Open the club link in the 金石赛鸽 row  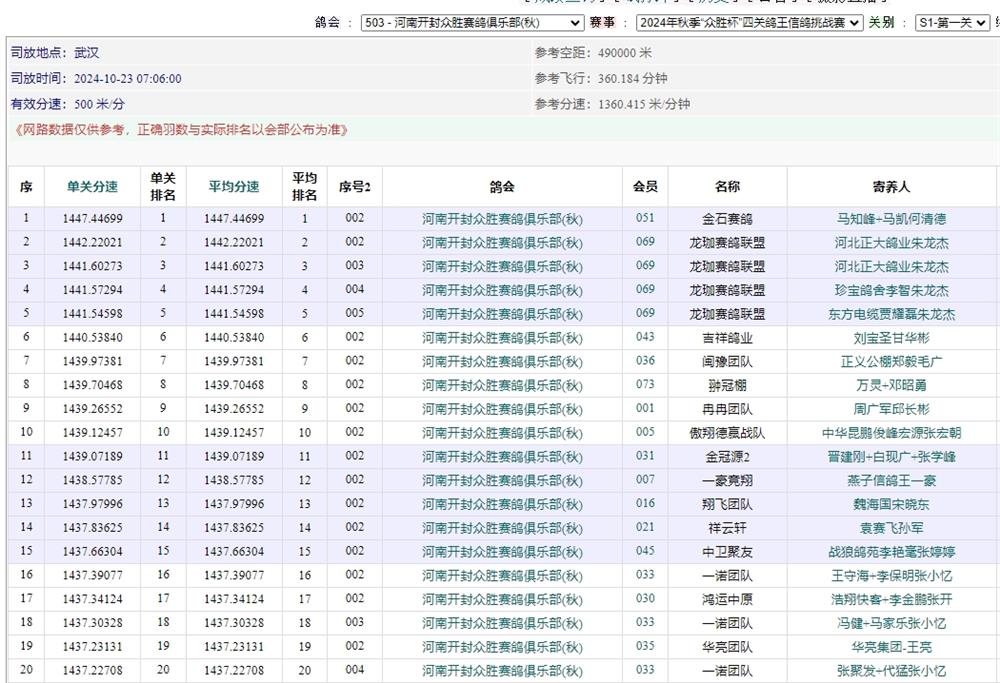(x=502, y=219)
